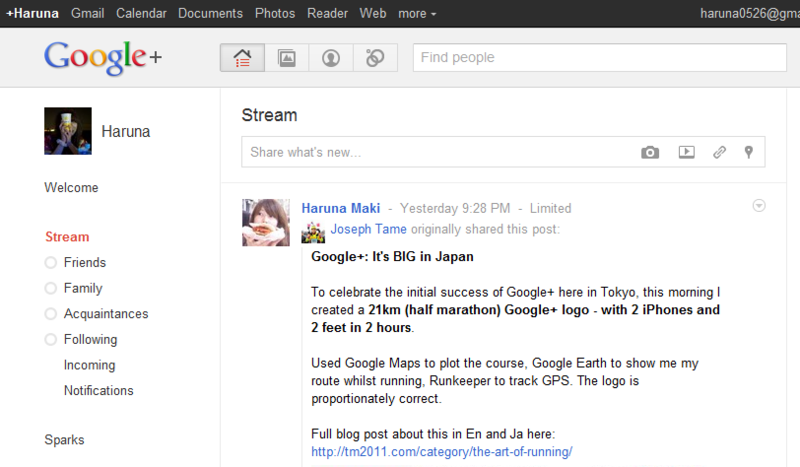Open the Photos icon in toolbar

point(287,58)
